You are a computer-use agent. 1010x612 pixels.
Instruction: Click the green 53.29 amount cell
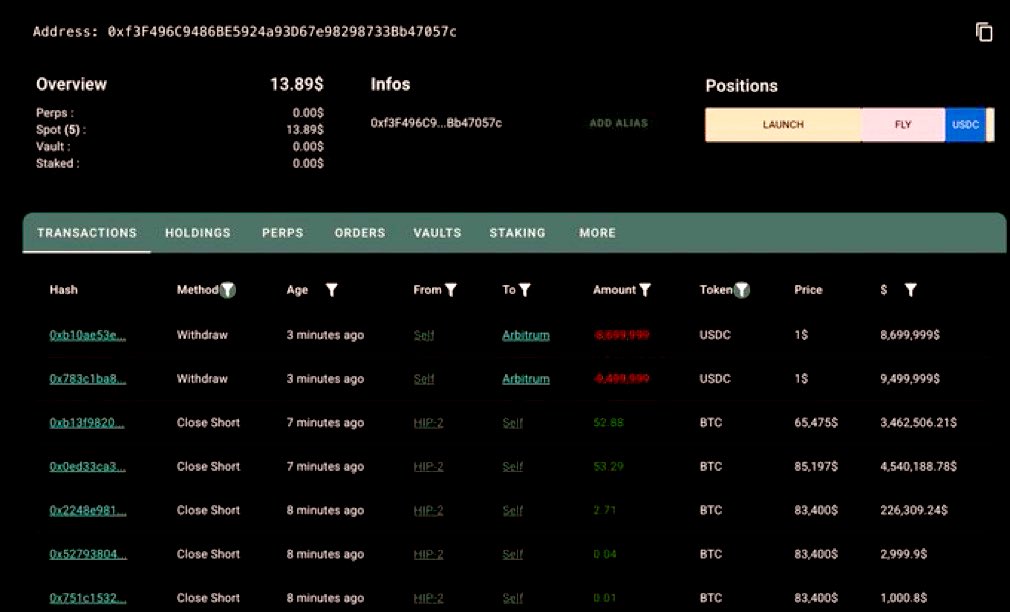pos(609,466)
